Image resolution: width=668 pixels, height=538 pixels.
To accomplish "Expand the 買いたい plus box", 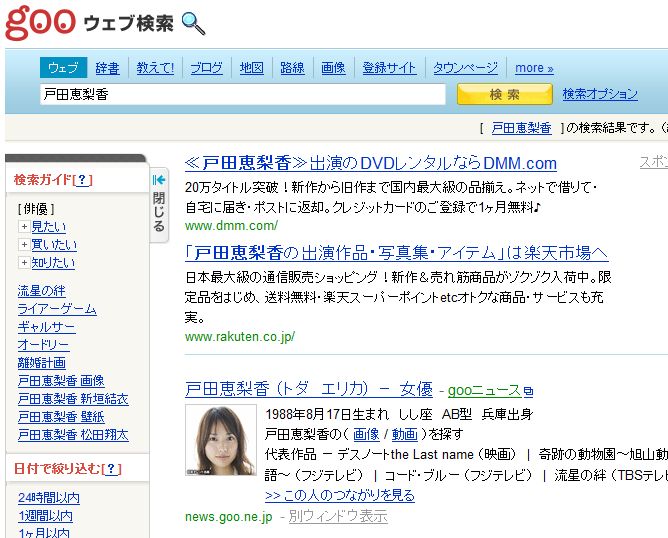I will [x=24, y=245].
